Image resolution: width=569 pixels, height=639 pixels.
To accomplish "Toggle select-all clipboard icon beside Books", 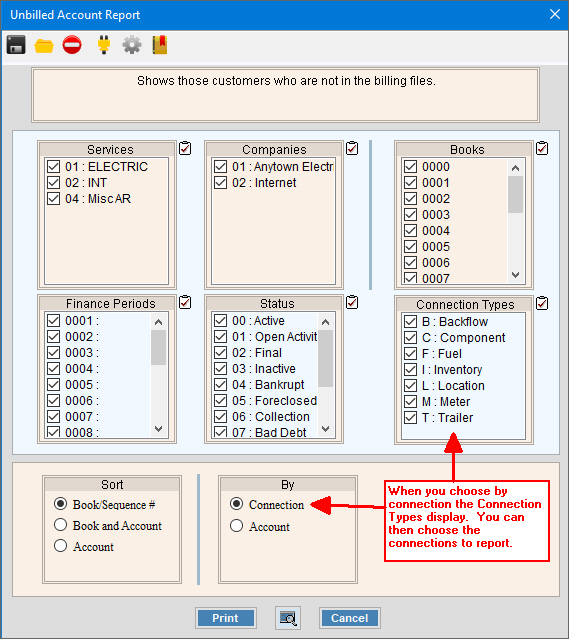I will pyautogui.click(x=542, y=148).
